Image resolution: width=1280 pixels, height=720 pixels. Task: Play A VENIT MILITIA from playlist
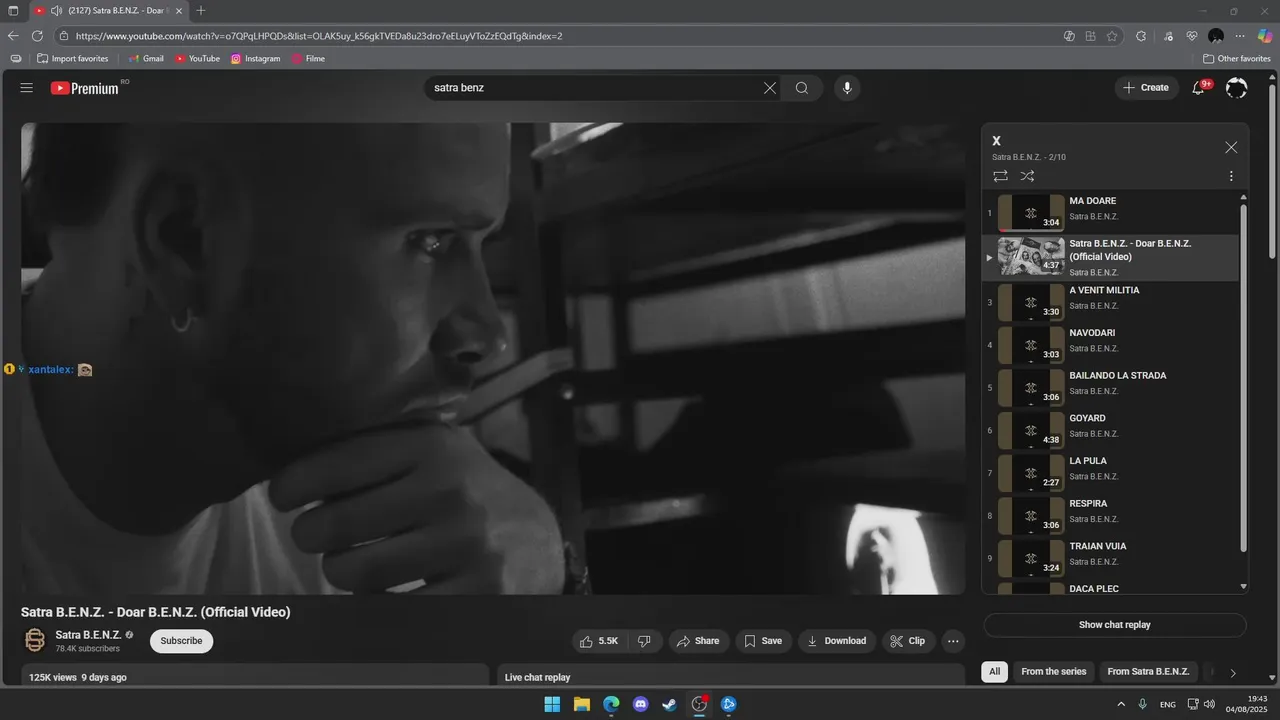(1110, 302)
